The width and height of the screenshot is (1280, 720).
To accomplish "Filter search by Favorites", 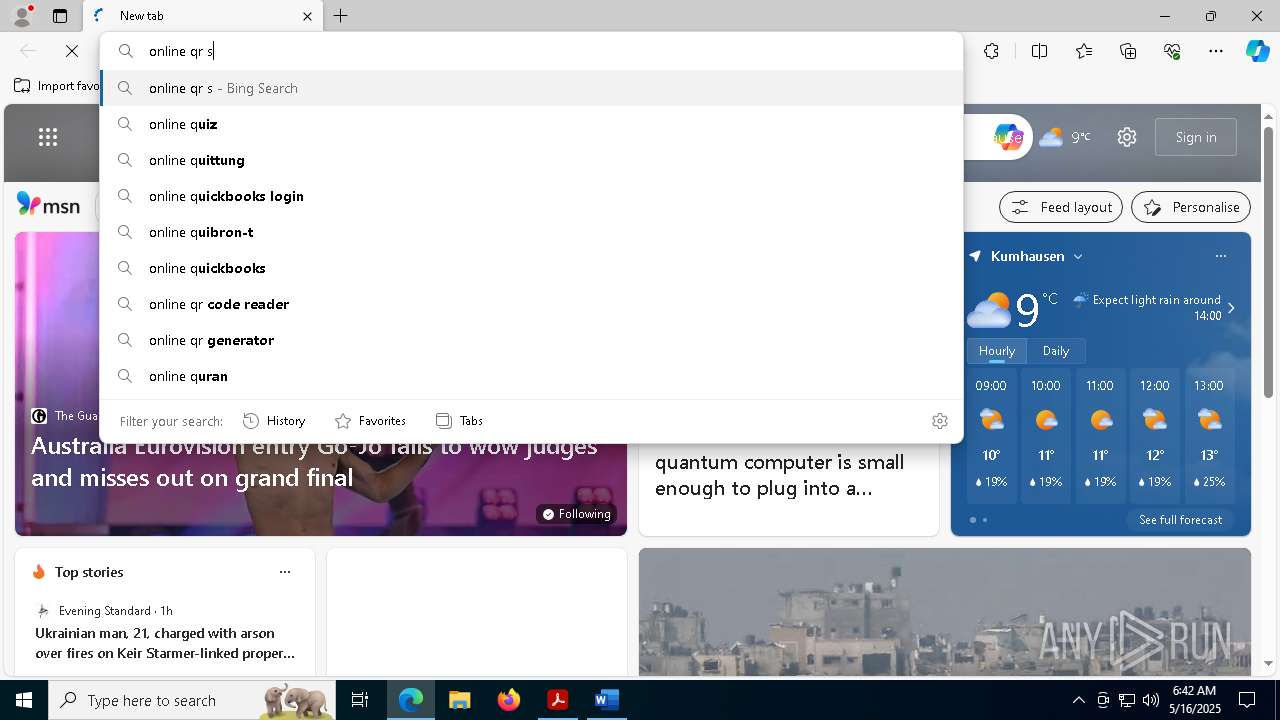I will click(x=370, y=421).
